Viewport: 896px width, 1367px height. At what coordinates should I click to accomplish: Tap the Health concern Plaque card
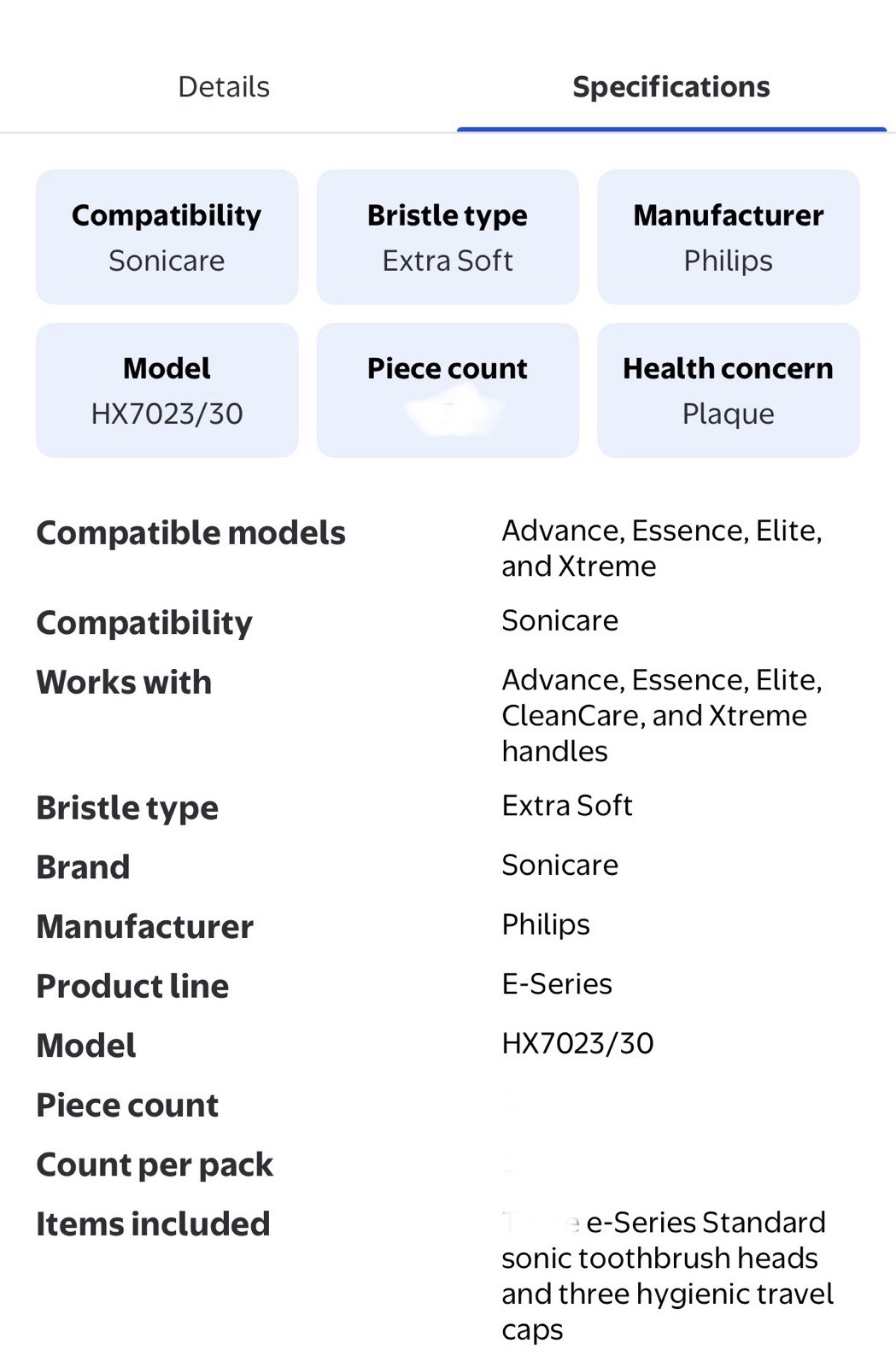point(729,390)
